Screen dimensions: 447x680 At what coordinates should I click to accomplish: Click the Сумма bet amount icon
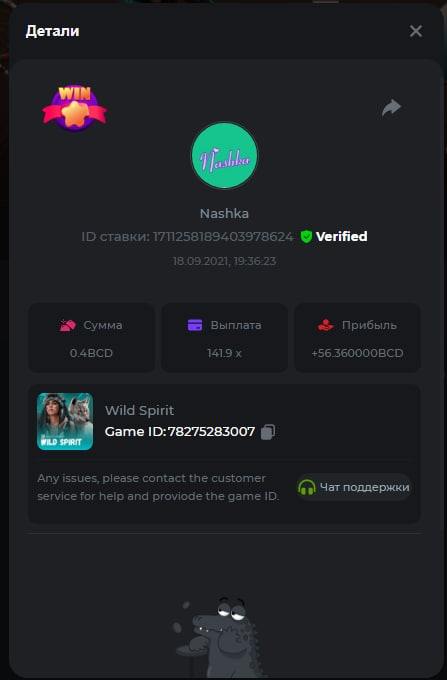pos(68,325)
